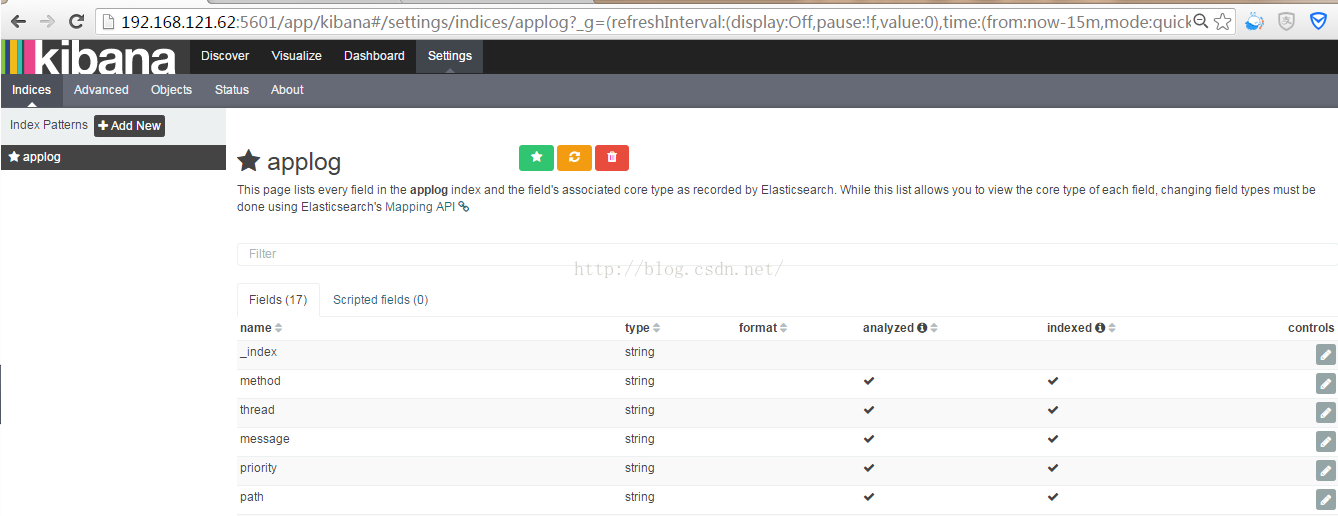Edit the method field with the pencil icon
This screenshot has width=1338, height=516.
(1325, 383)
